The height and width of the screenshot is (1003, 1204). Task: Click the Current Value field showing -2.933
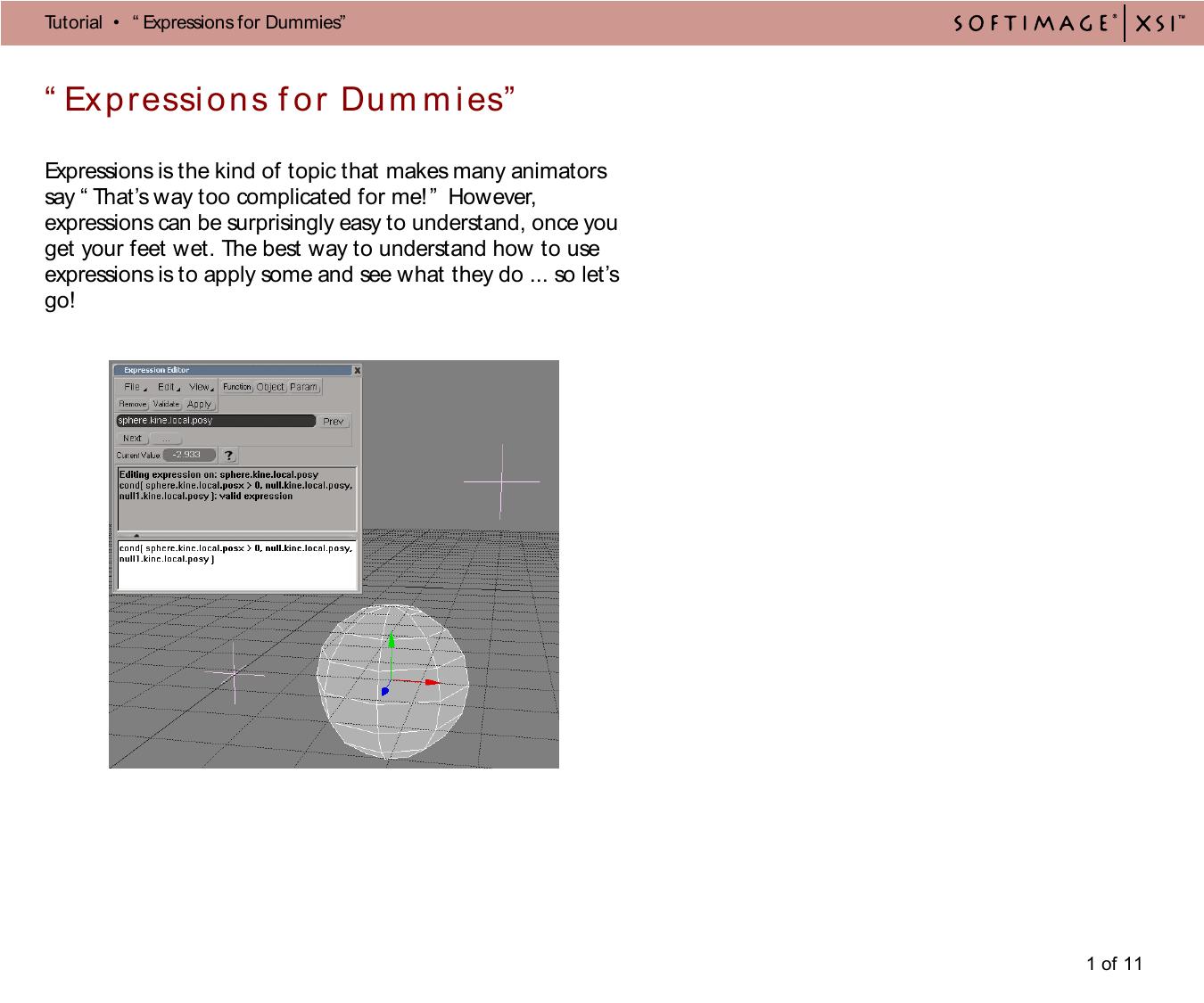tap(189, 455)
